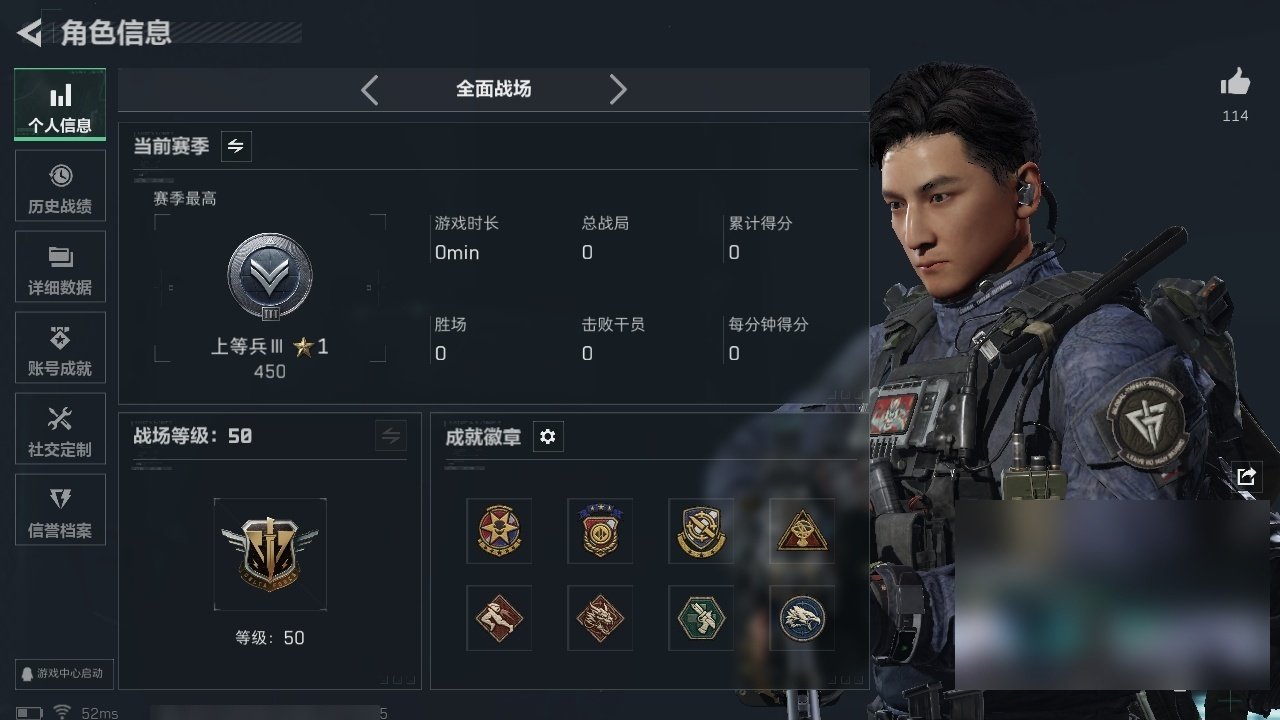Tap the level 50 battlefield shield emblem
Viewport: 1280px width, 720px height.
pos(270,554)
